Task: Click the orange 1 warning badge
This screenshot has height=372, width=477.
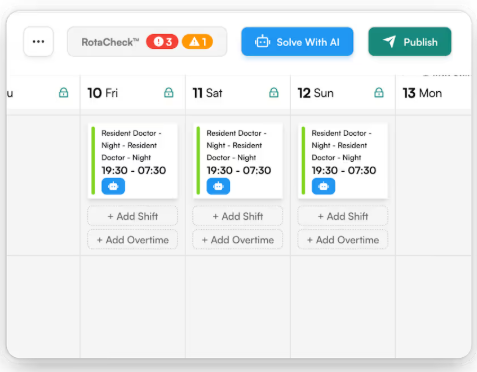Action: pyautogui.click(x=197, y=42)
